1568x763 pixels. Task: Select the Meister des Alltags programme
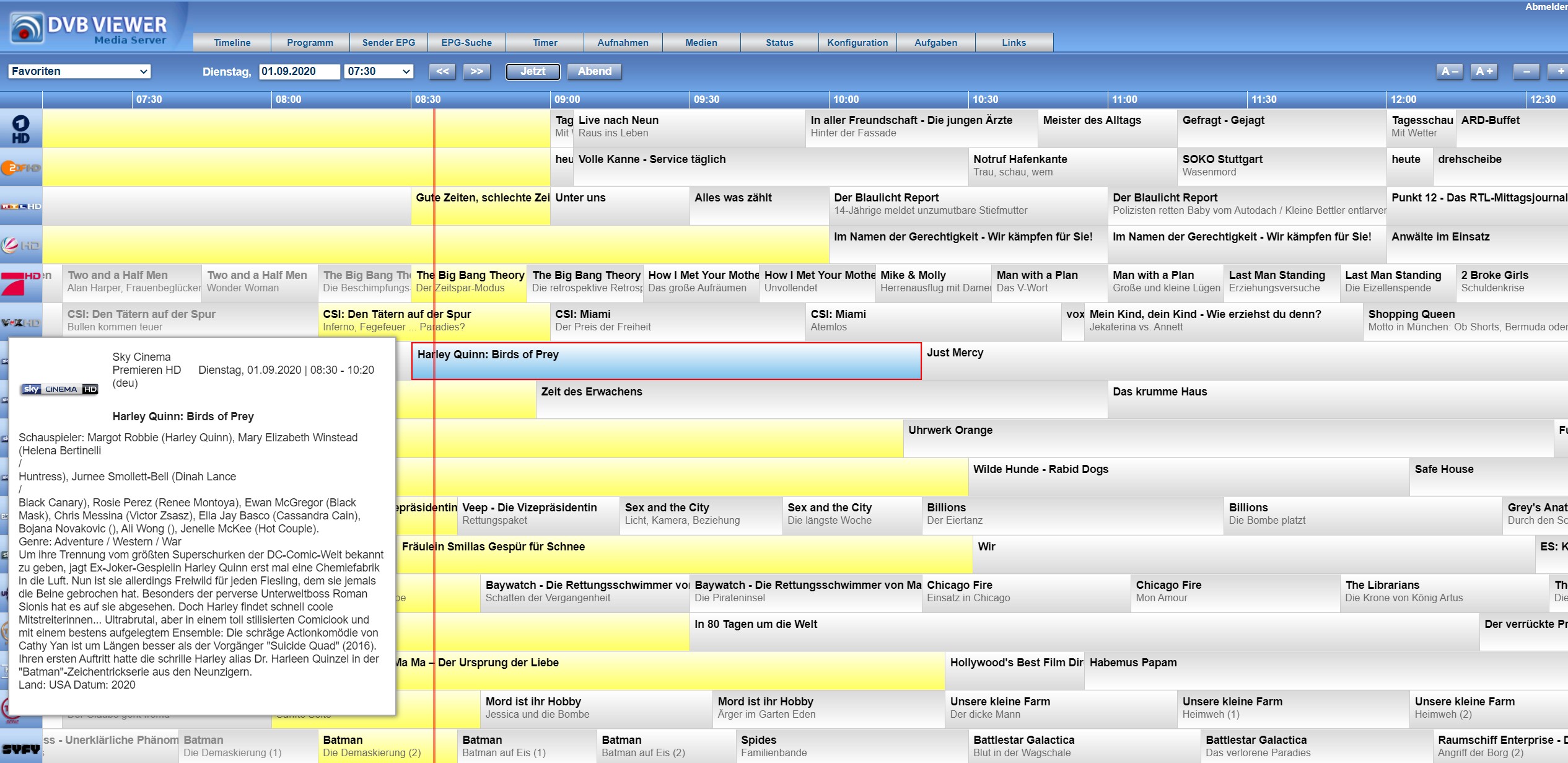1107,128
